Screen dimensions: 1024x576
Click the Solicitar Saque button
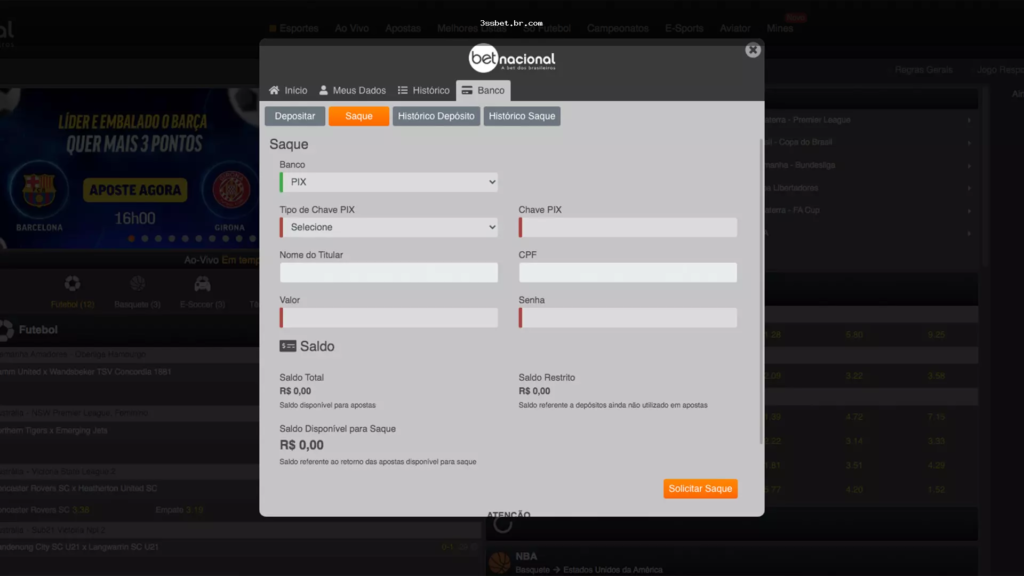[700, 488]
